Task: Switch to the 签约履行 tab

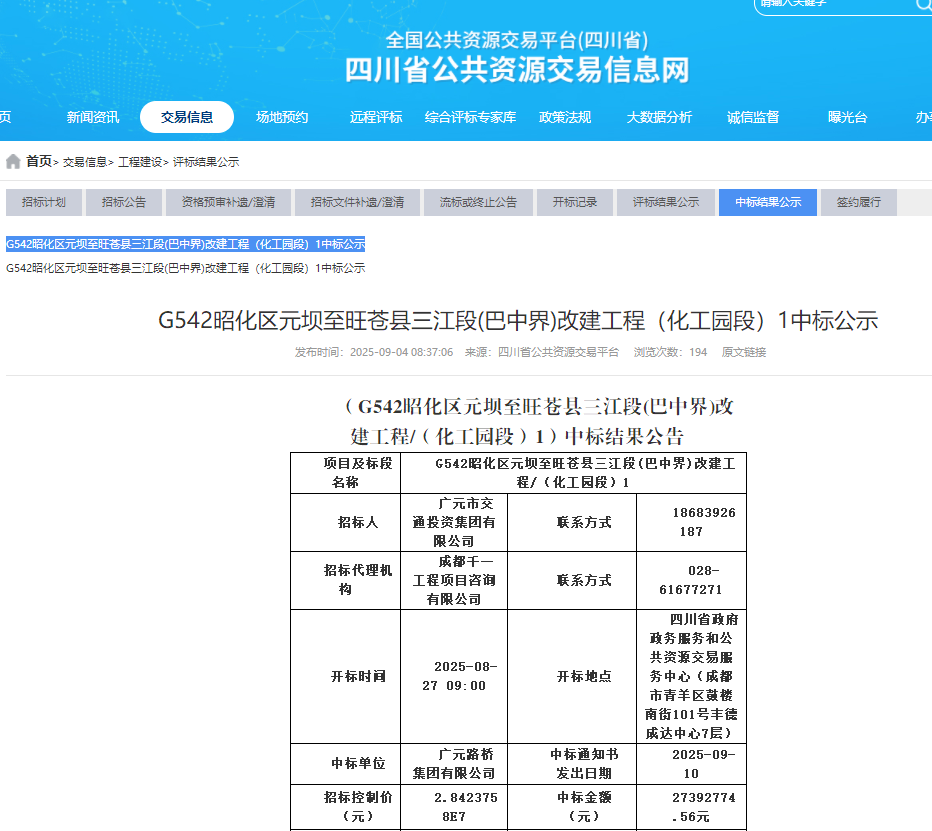Action: 866,201
